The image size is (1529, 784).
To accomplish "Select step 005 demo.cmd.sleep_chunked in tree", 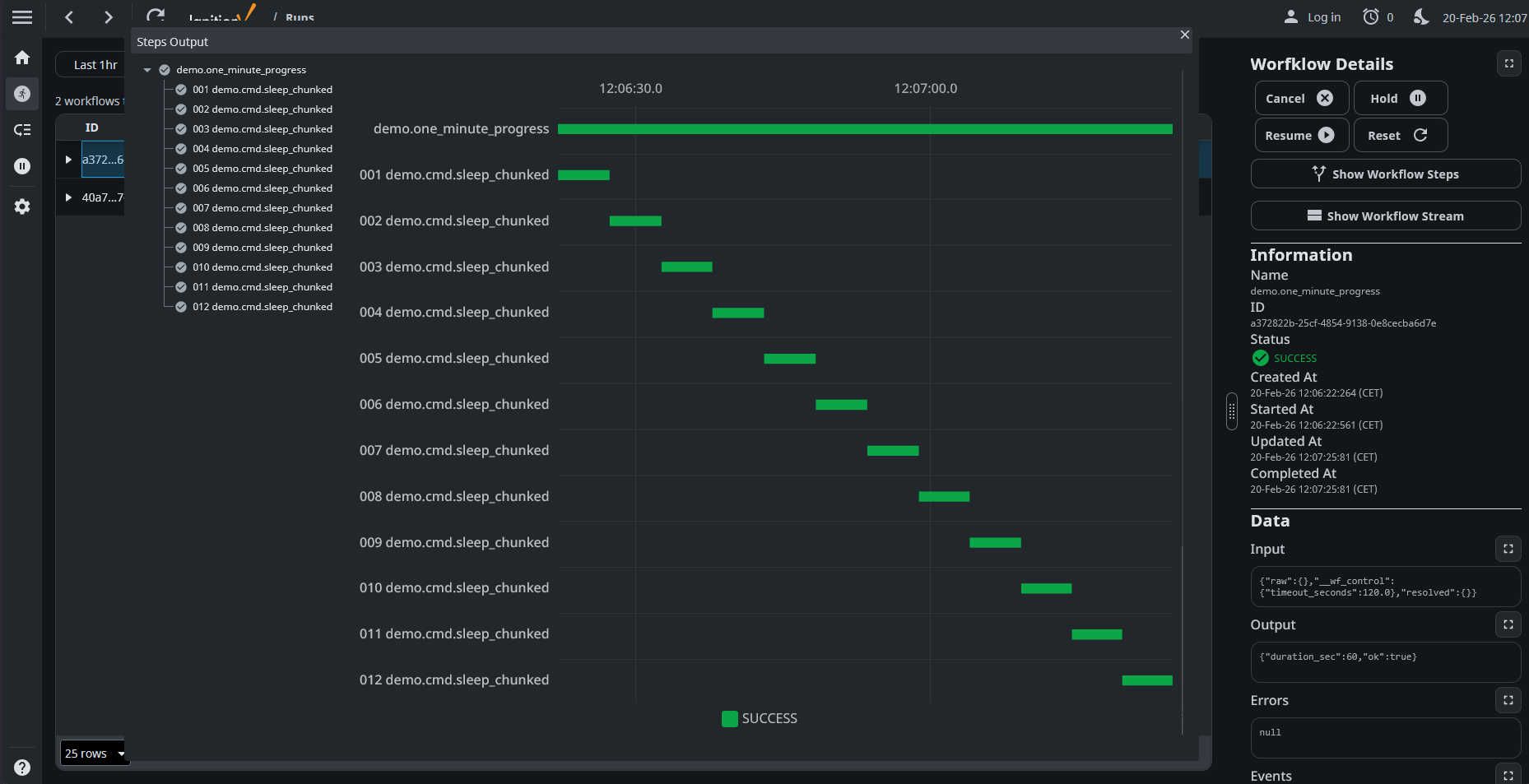I will point(262,169).
